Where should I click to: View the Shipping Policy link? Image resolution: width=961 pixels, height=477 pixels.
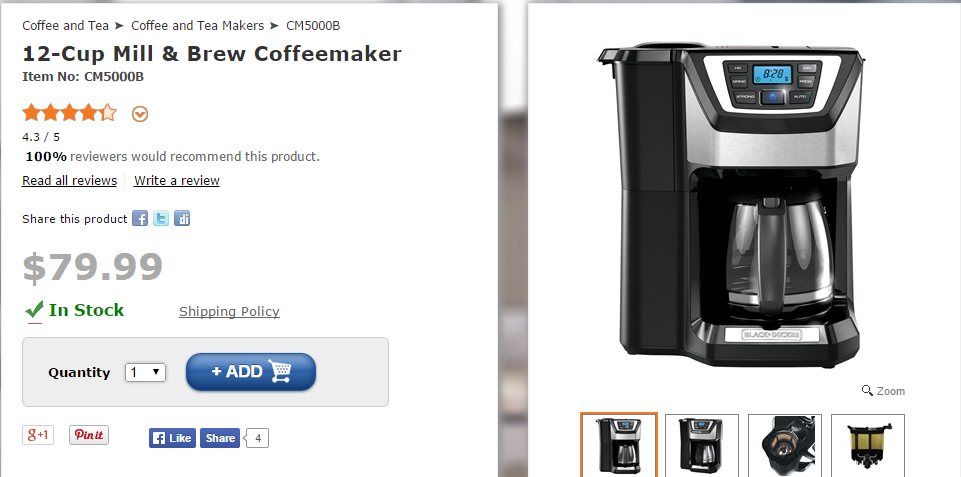coord(229,311)
